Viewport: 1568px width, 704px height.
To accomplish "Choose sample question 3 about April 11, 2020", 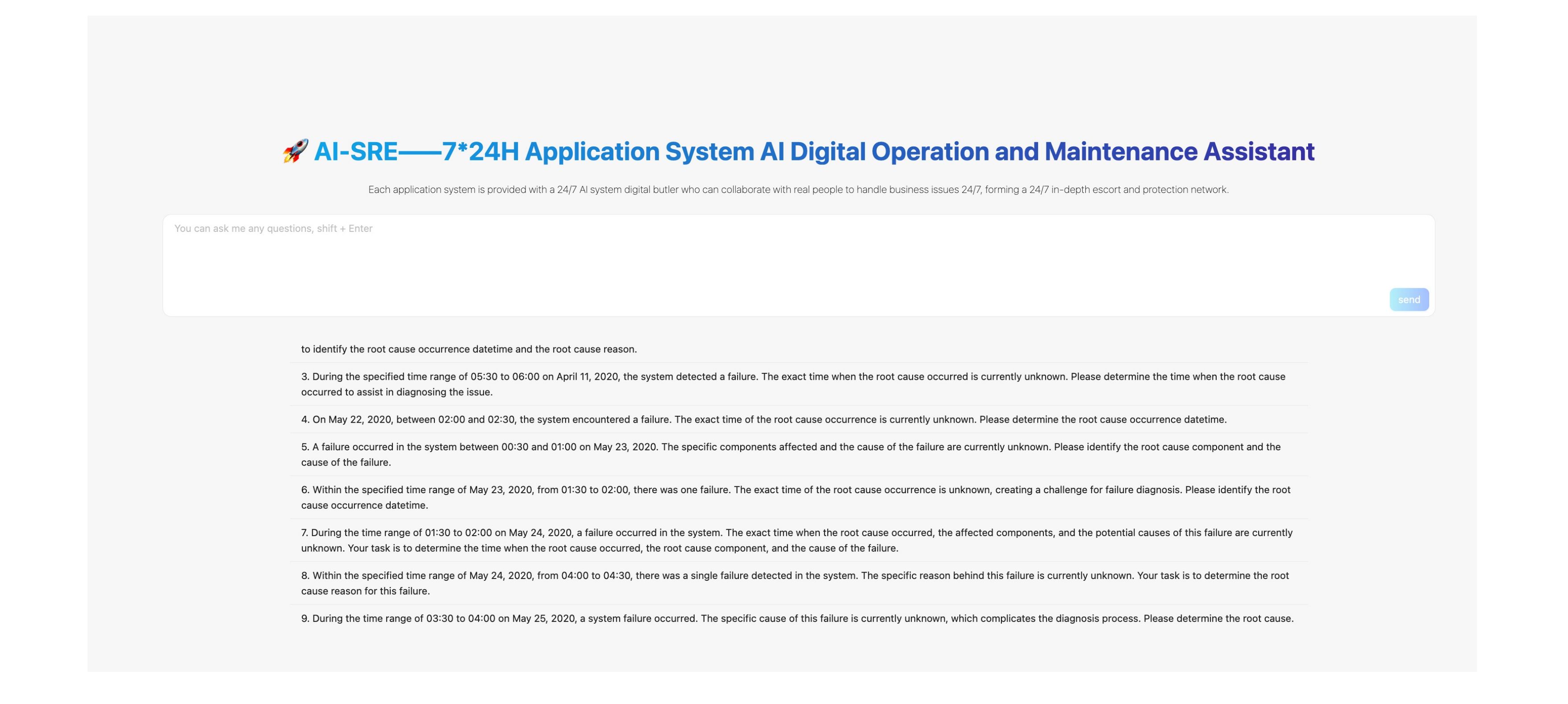I will [x=792, y=384].
